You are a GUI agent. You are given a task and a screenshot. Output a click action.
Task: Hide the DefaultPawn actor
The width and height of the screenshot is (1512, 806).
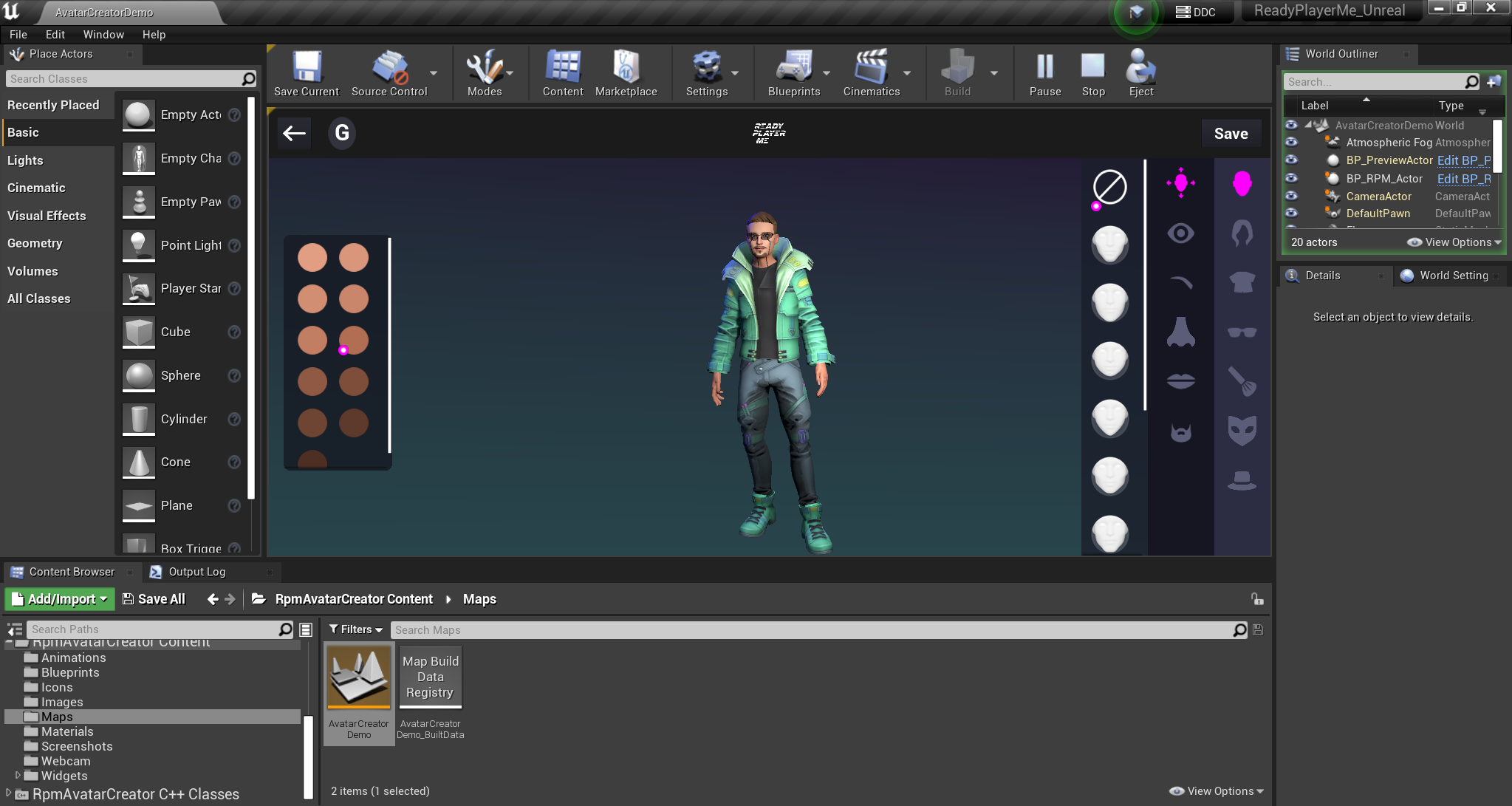(1291, 213)
